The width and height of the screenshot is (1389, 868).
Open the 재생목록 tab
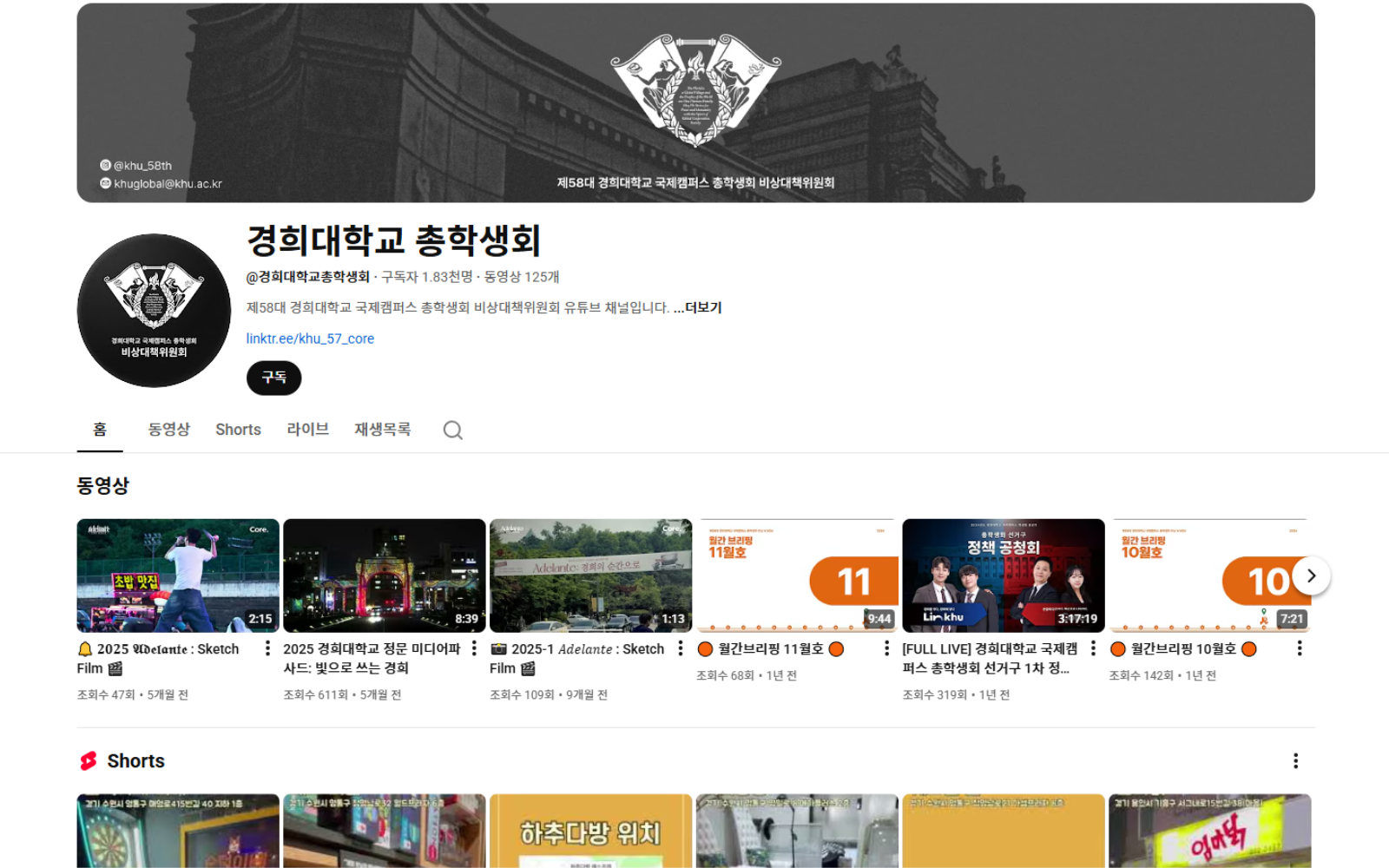(382, 430)
